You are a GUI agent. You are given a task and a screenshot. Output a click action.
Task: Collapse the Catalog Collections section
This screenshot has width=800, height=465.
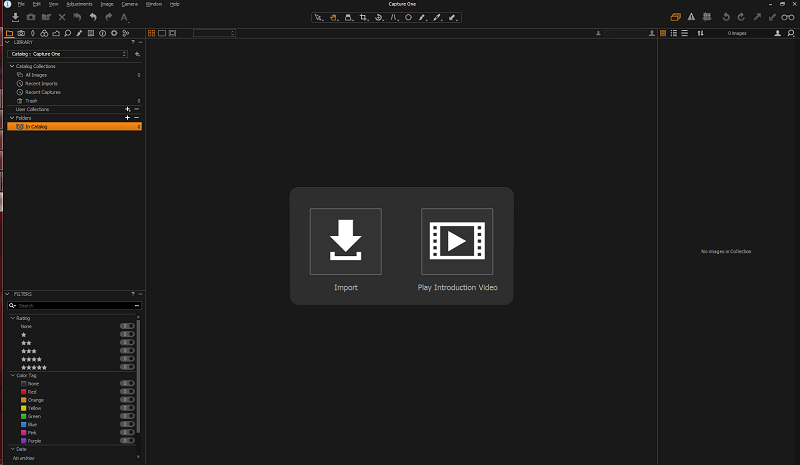12,66
